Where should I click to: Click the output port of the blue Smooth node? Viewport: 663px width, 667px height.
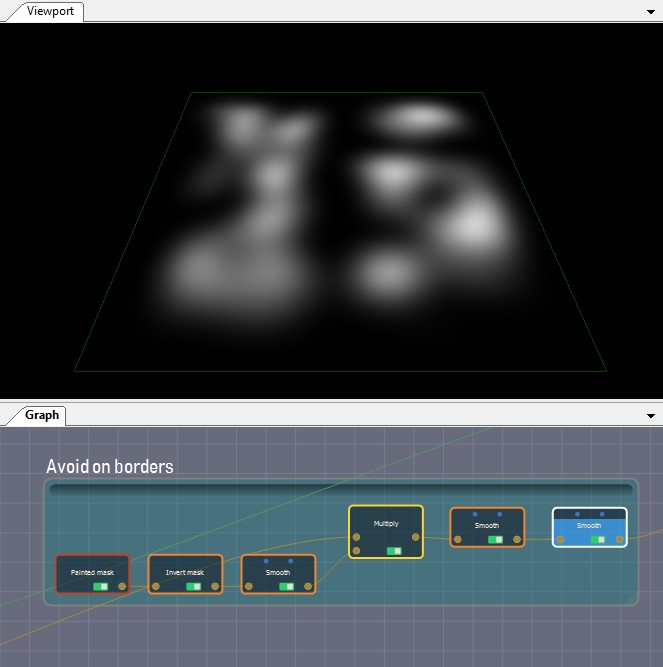coord(619,540)
